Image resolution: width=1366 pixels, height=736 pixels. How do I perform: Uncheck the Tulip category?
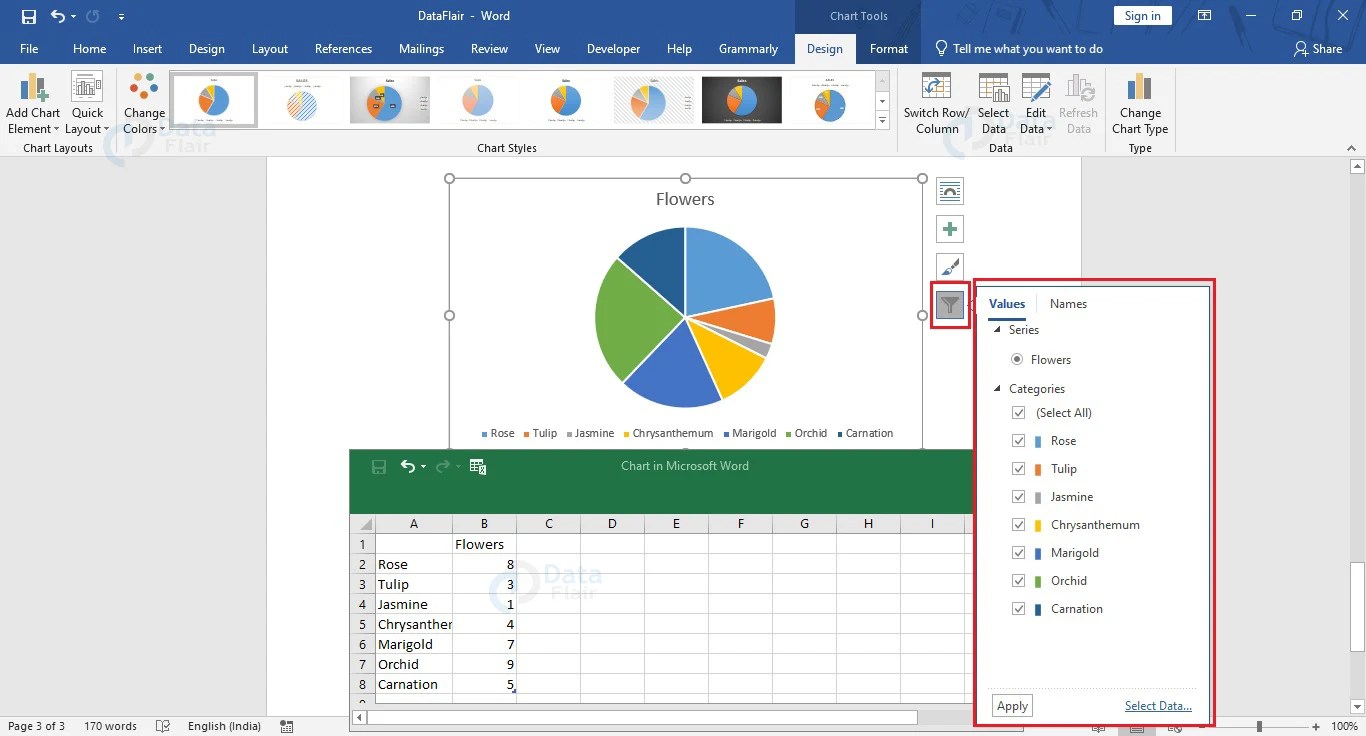pos(1019,469)
